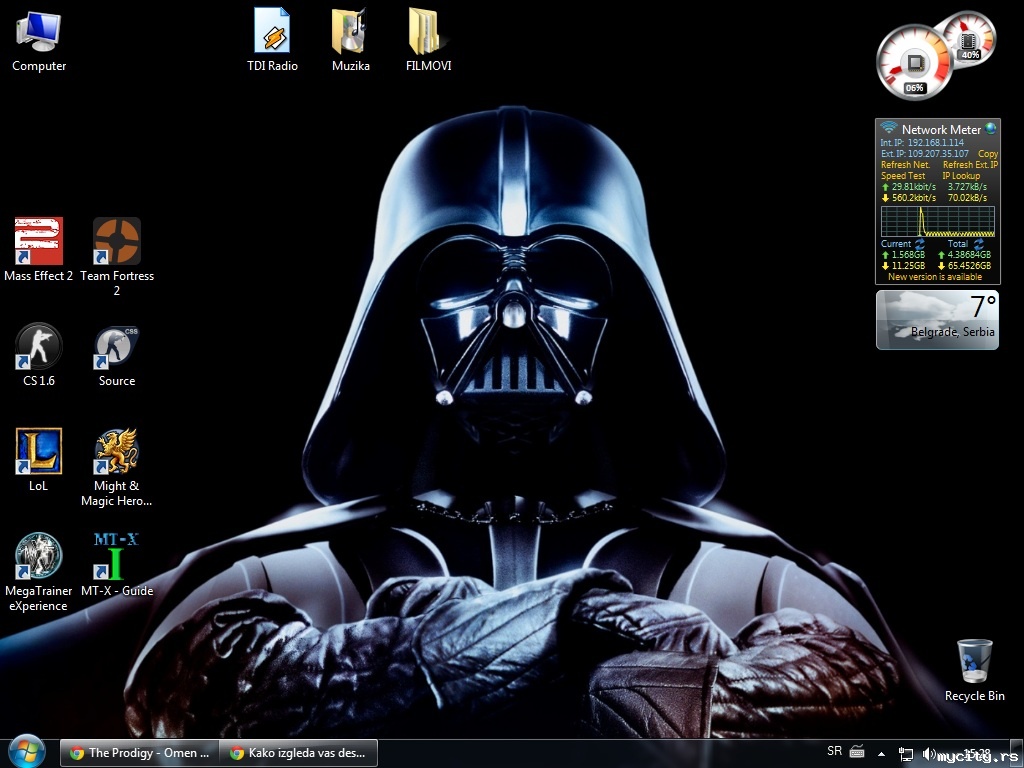Click Refresh Ext. IP in Network Meter
Viewport: 1024px width, 768px height.
click(970, 165)
